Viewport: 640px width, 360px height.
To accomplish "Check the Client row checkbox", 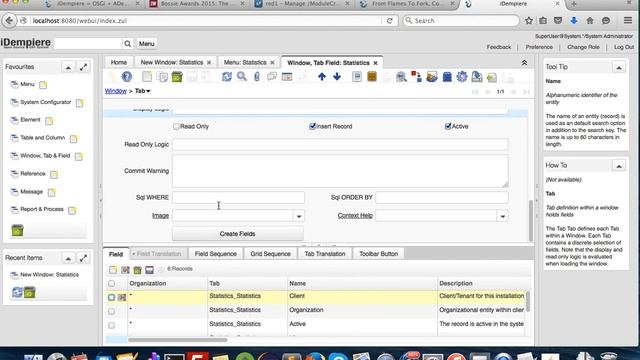I will click(111, 297).
